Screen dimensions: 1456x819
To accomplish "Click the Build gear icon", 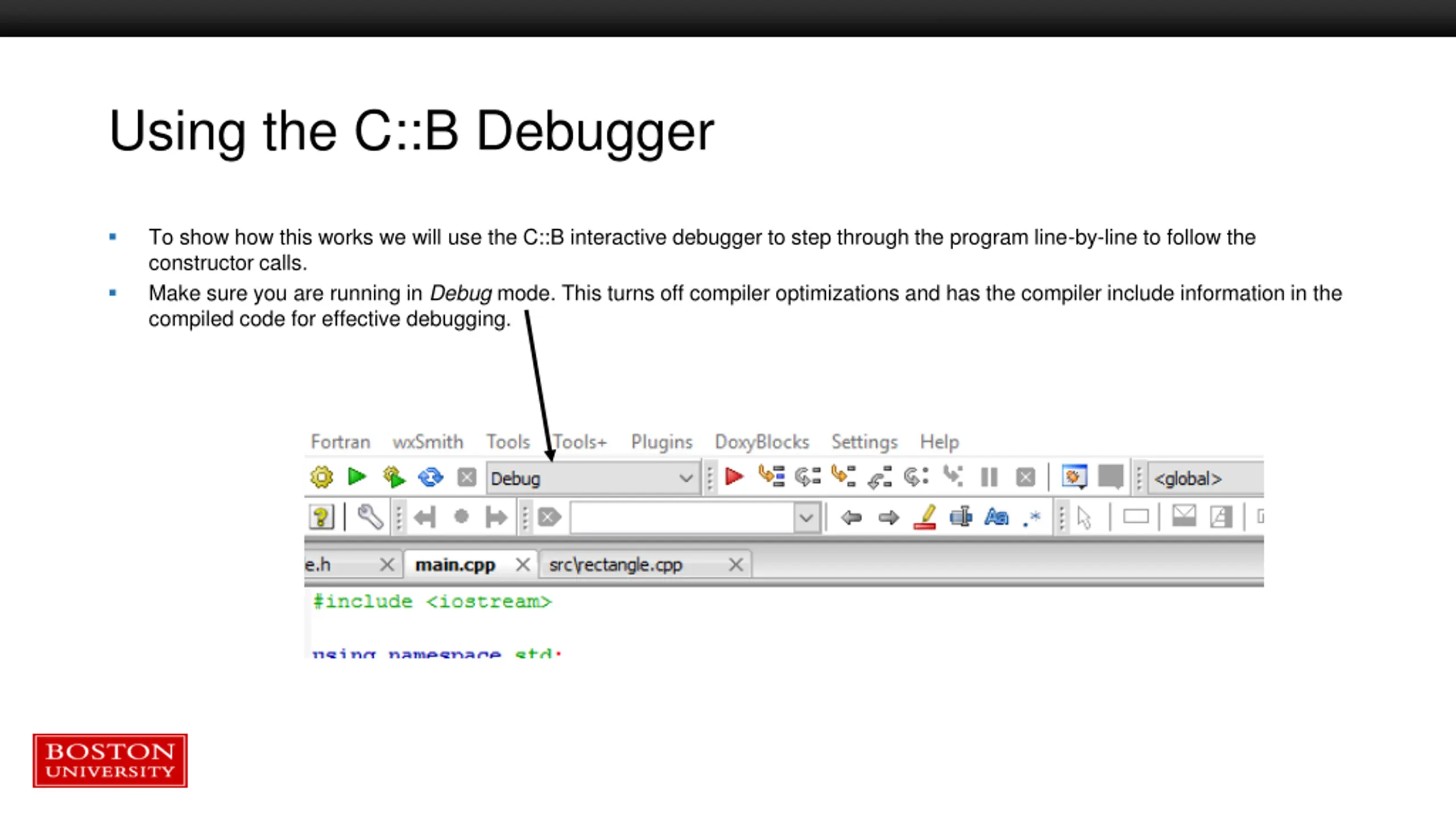I will click(321, 477).
